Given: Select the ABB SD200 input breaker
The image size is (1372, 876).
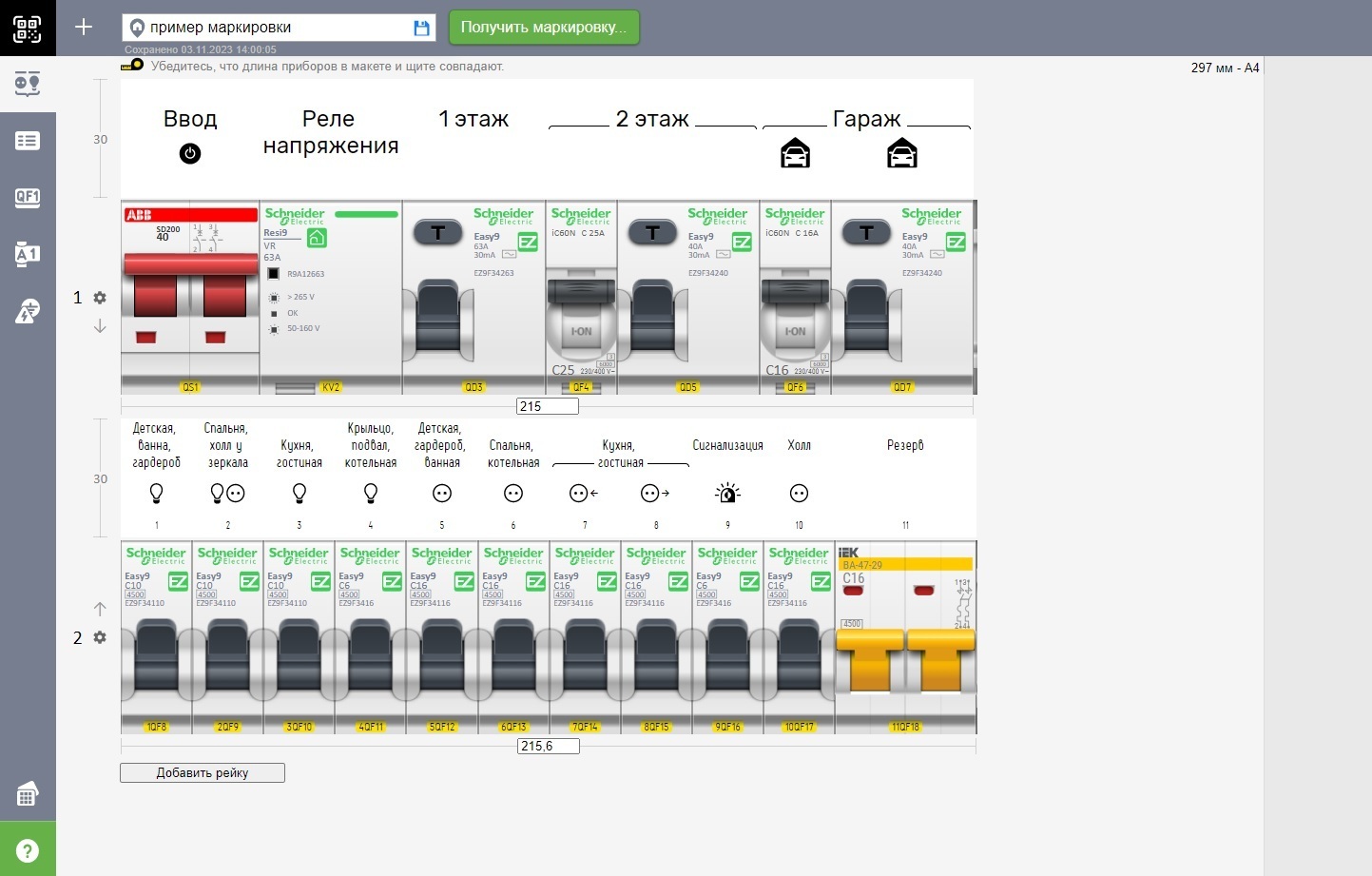Looking at the screenshot, I should 190,295.
